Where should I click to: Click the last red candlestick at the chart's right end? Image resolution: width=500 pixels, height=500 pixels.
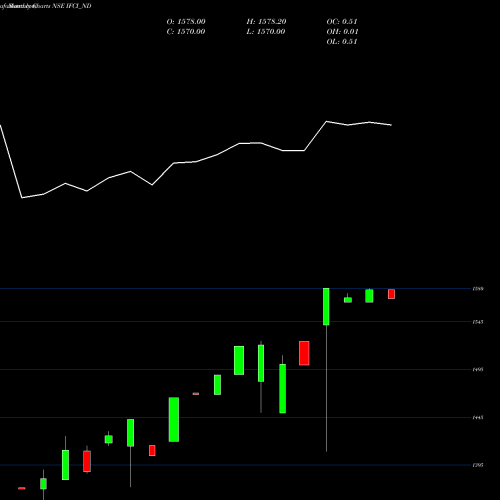pos(391,294)
